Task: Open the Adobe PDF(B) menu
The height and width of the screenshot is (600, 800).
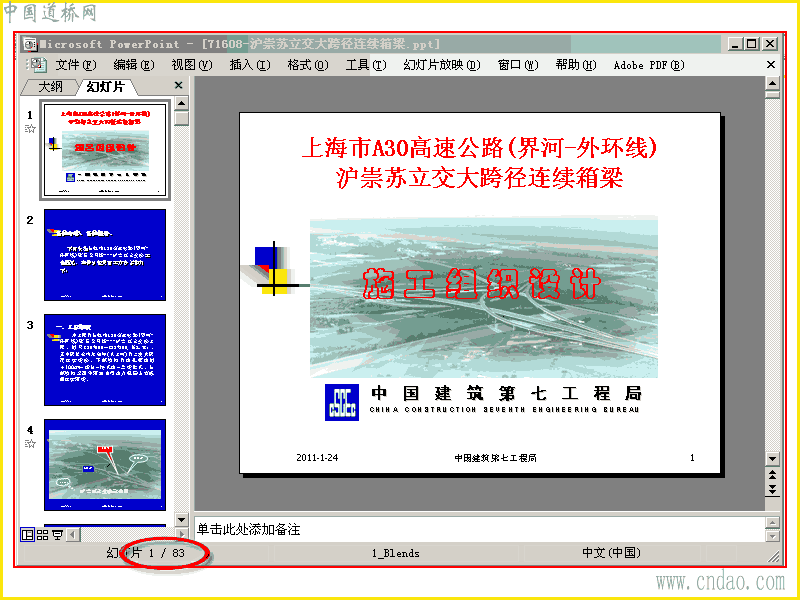Action: (x=648, y=65)
